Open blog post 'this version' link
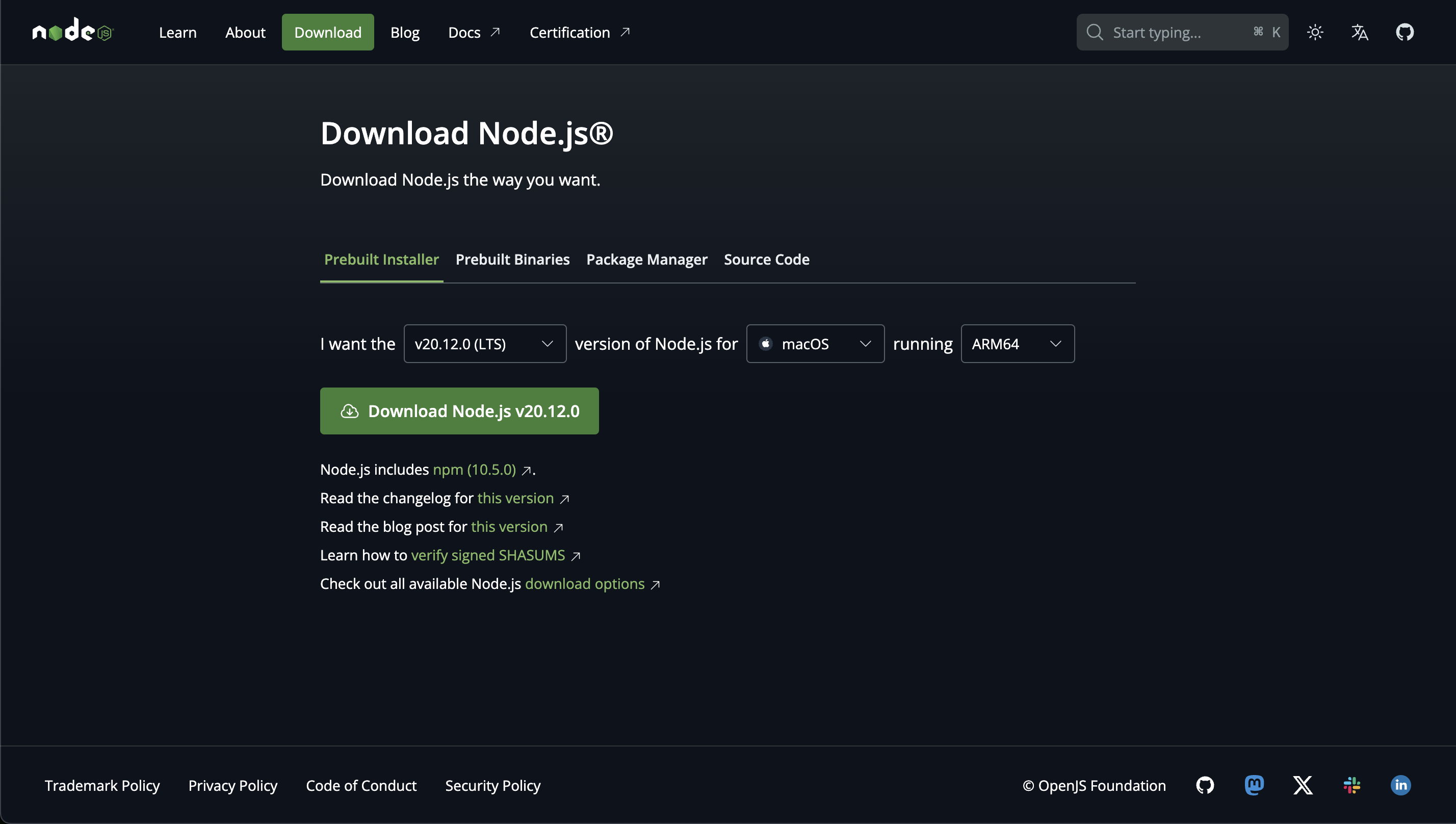Image resolution: width=1456 pixels, height=824 pixels. tap(509, 526)
